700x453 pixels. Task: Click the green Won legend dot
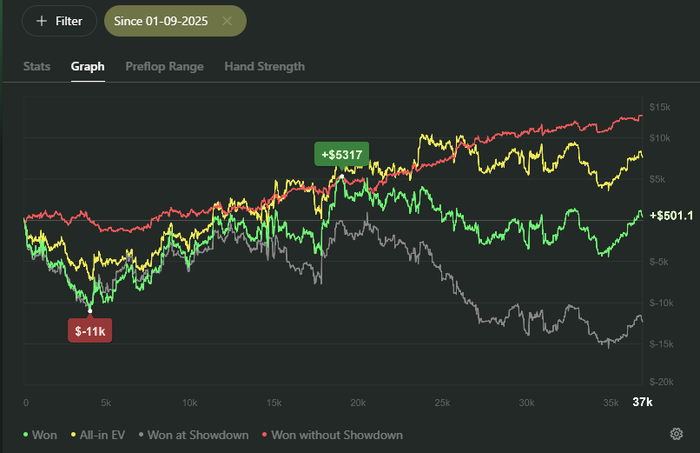pos(25,435)
